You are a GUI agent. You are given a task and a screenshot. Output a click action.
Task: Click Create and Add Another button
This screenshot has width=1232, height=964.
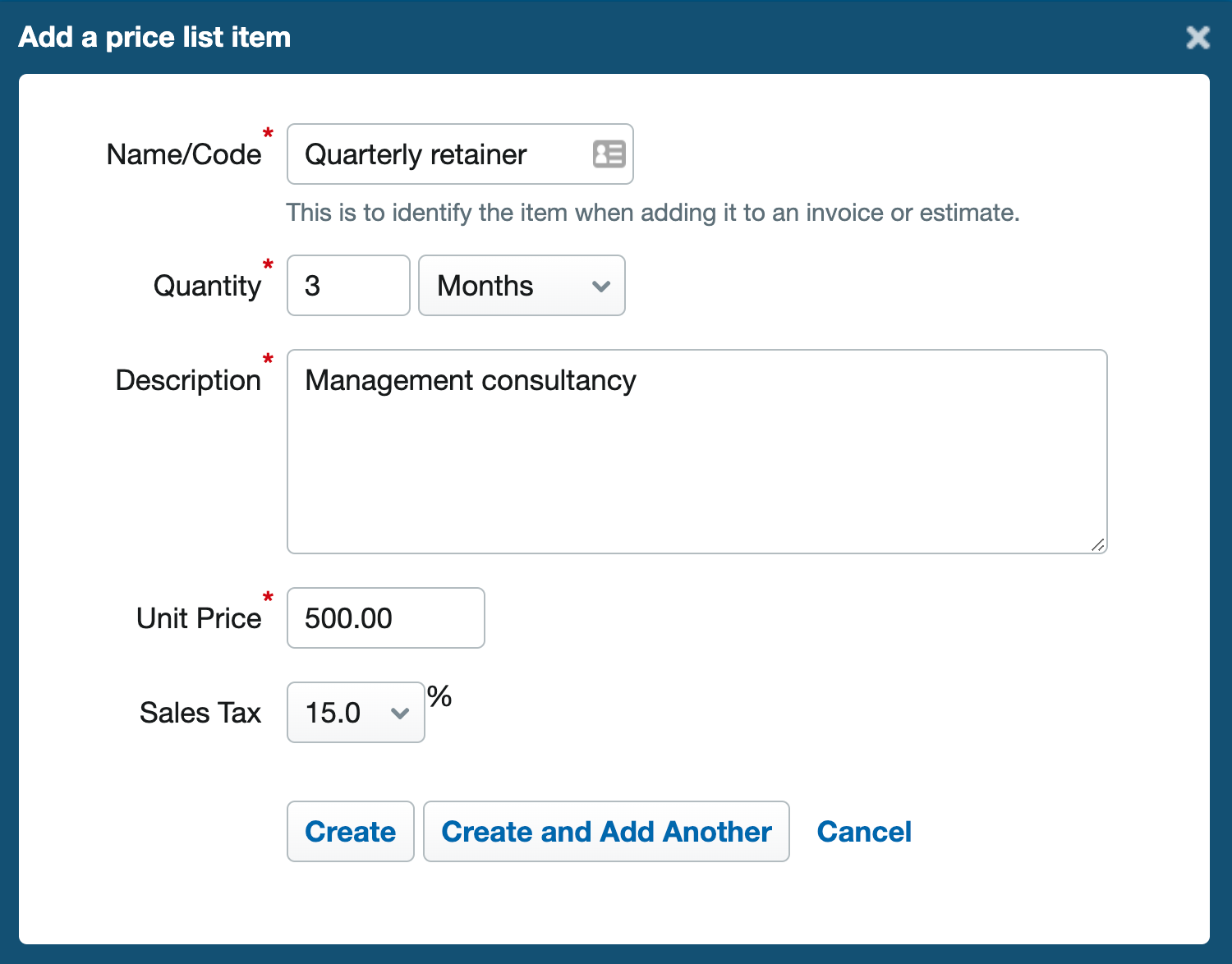point(606,832)
